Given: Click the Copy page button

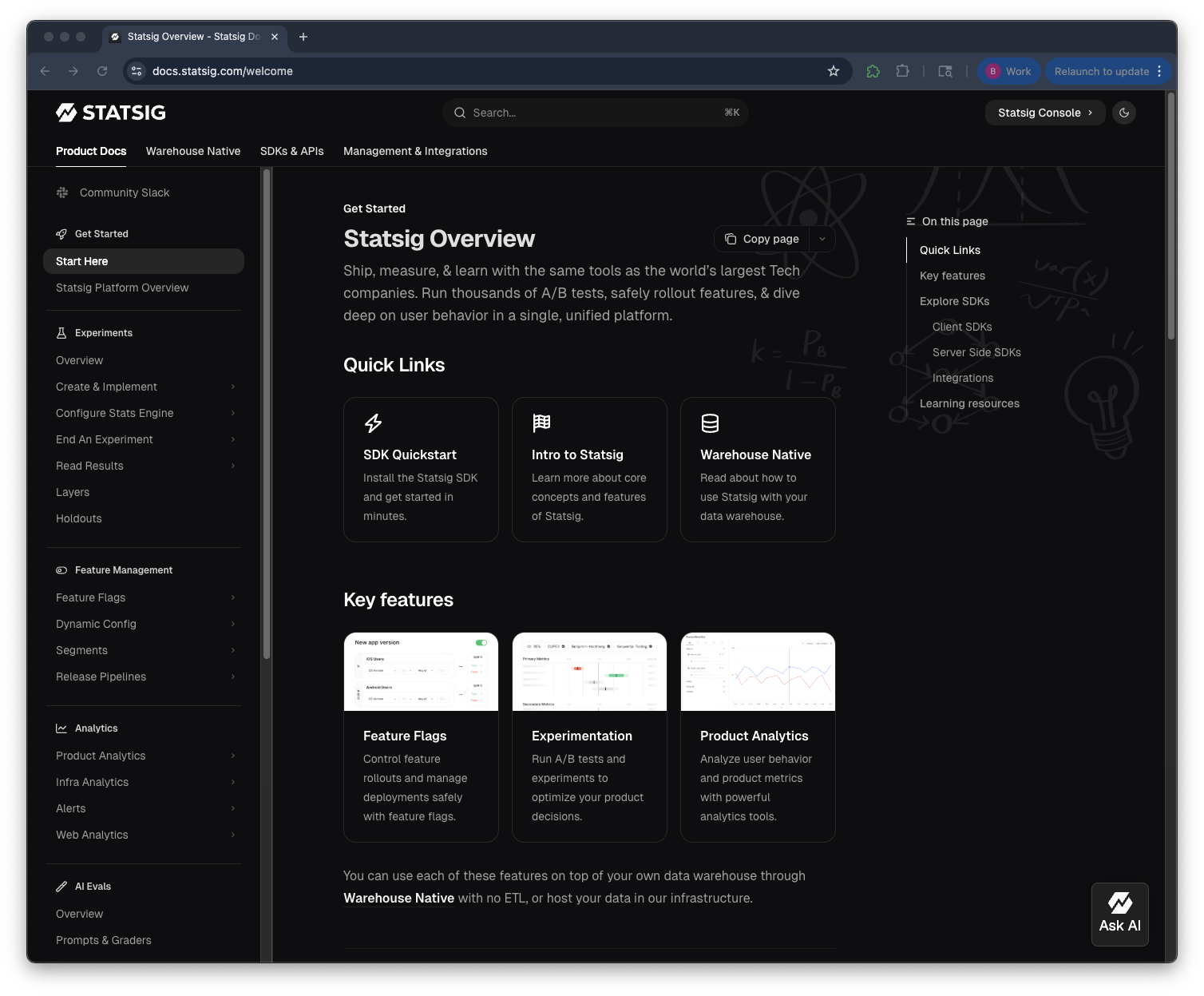Looking at the screenshot, I should click(762, 239).
